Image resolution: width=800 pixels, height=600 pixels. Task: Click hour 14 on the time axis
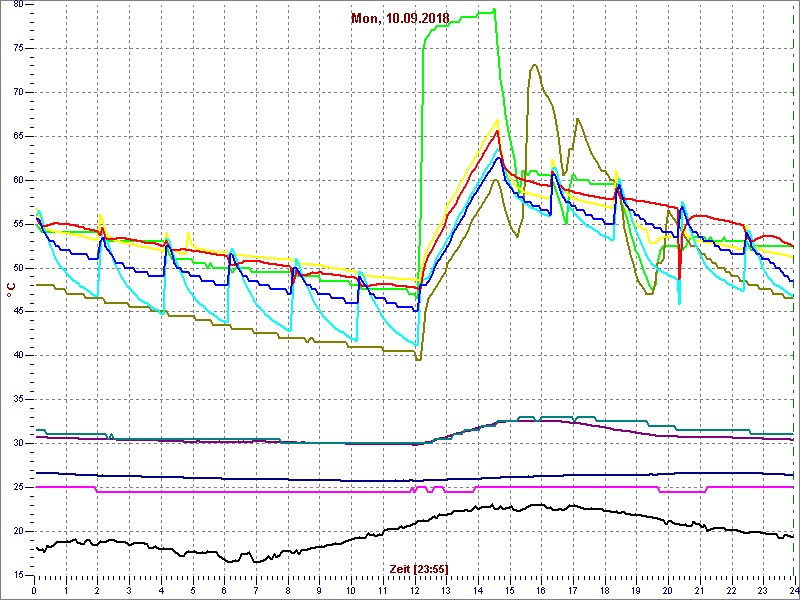click(x=479, y=590)
